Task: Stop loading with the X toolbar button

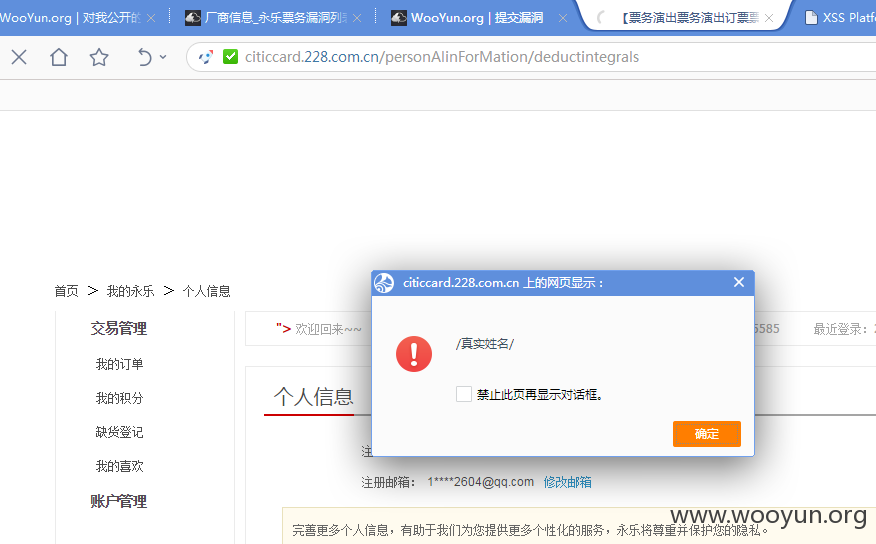Action: pyautogui.click(x=19, y=57)
